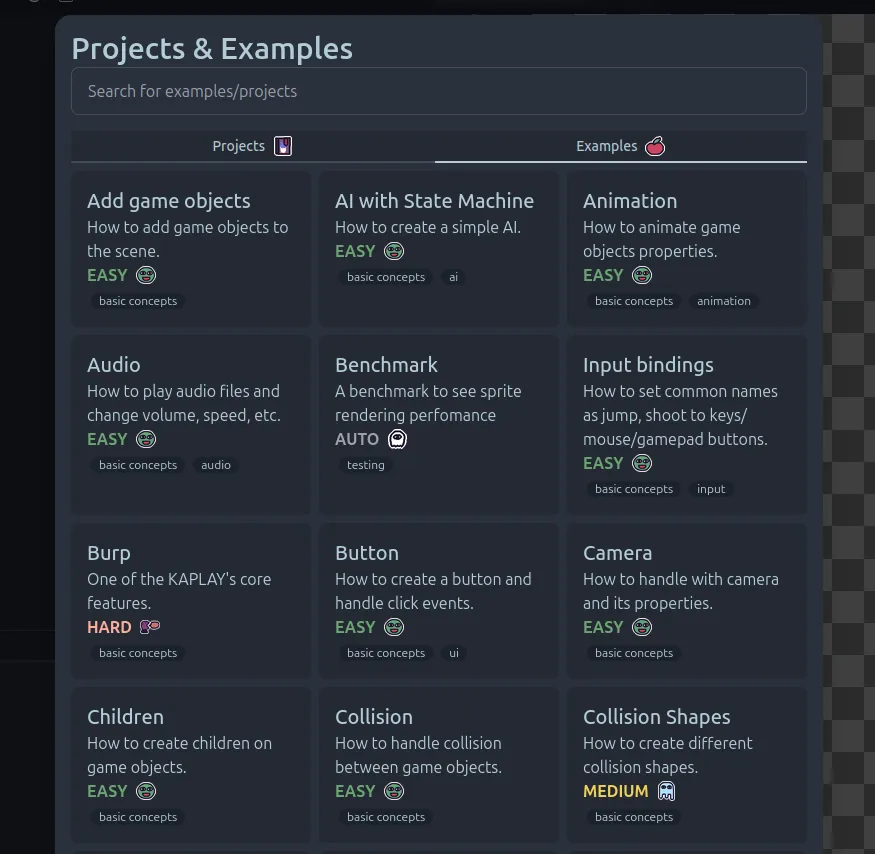This screenshot has height=854, width=875.
Task: Click the 'ai' tag on AI card
Action: [x=453, y=277]
